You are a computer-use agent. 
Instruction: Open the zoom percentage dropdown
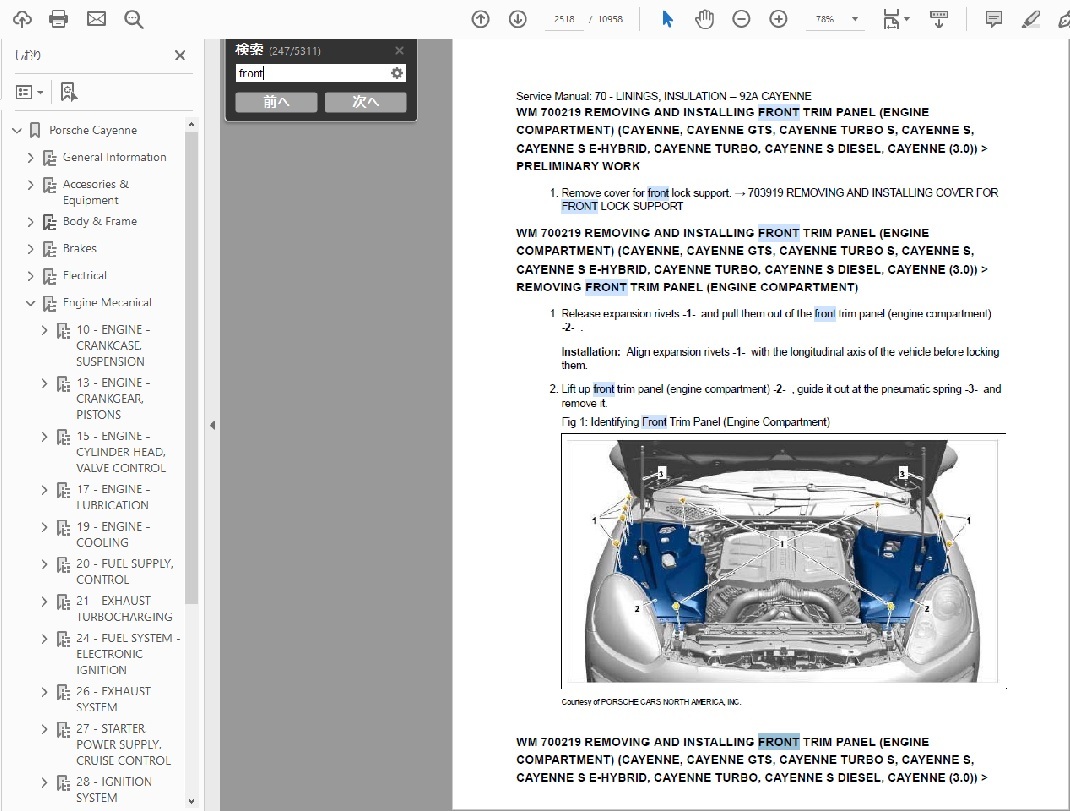tap(854, 19)
